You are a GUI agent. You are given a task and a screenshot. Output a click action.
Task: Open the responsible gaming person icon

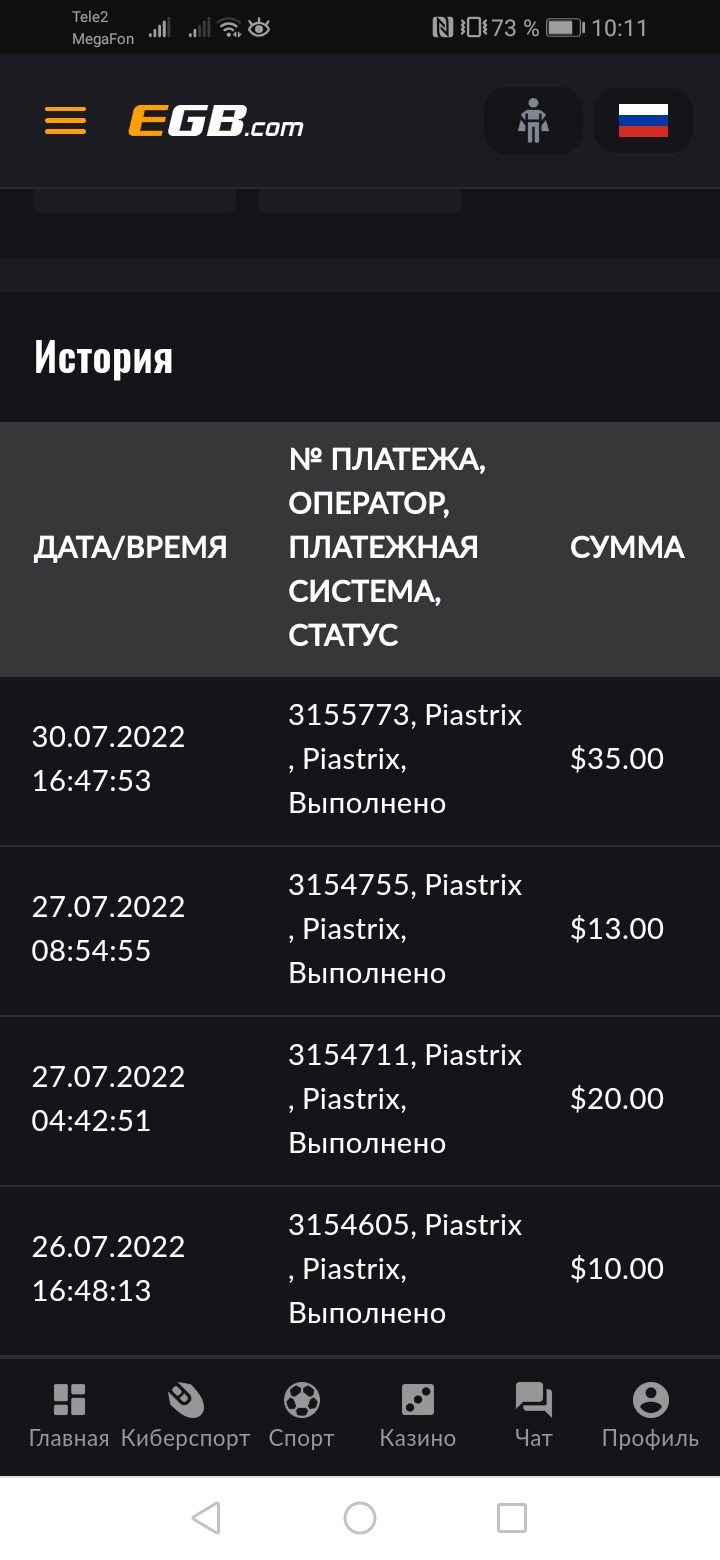pyautogui.click(x=533, y=121)
